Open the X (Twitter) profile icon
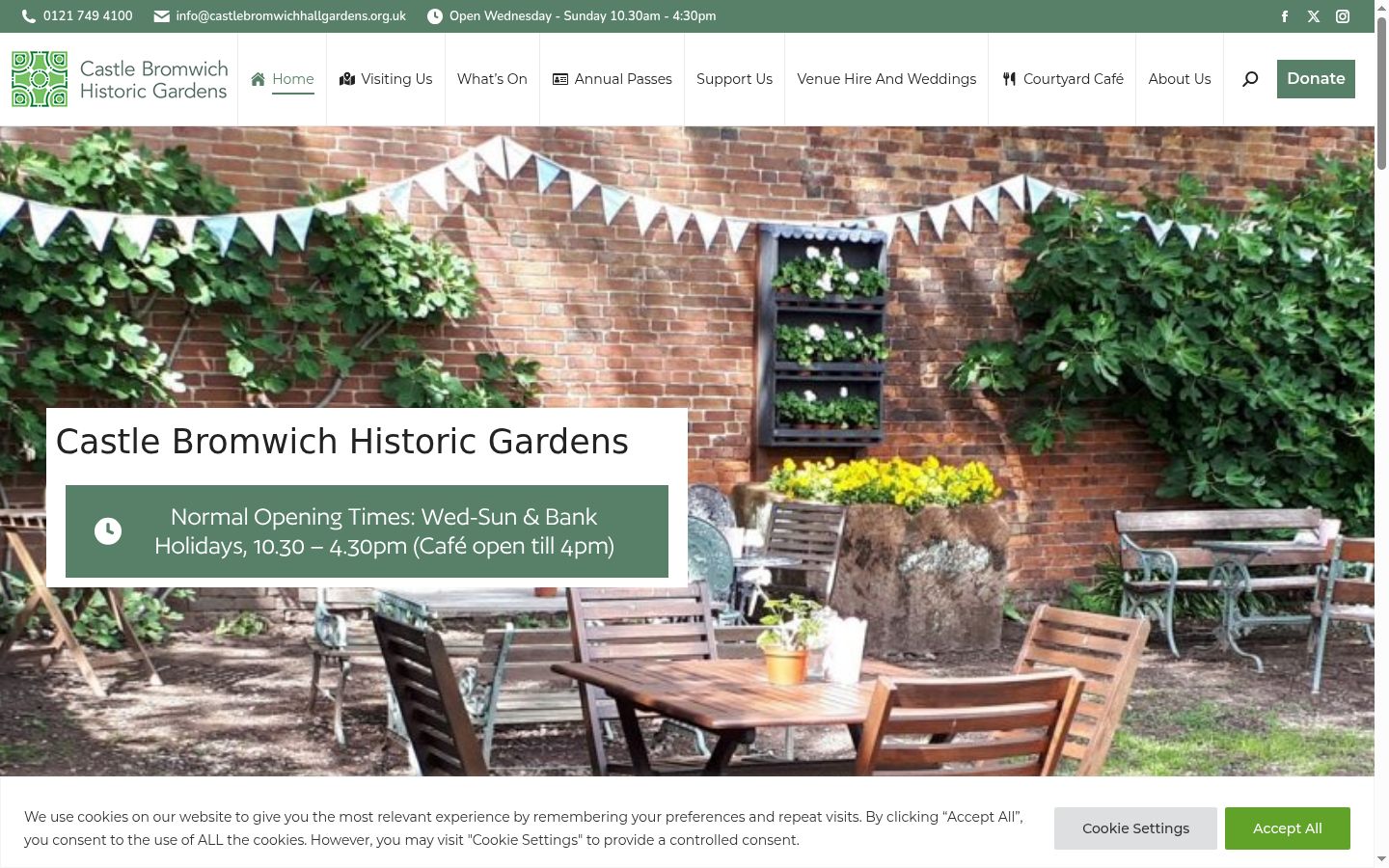Image resolution: width=1389 pixels, height=868 pixels. click(x=1314, y=16)
